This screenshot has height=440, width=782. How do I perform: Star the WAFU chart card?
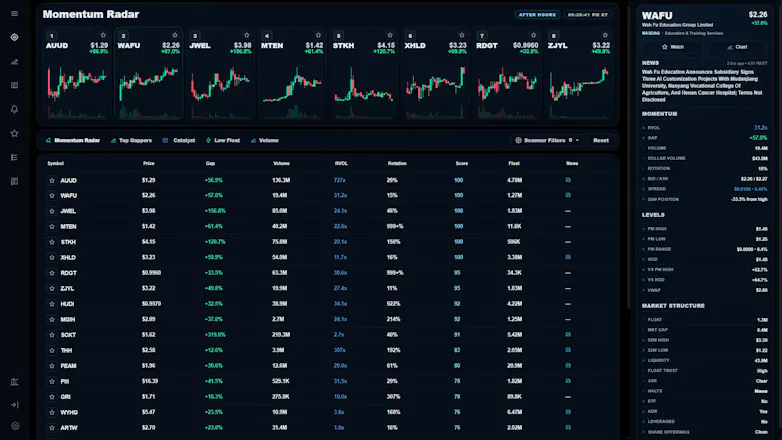point(175,35)
